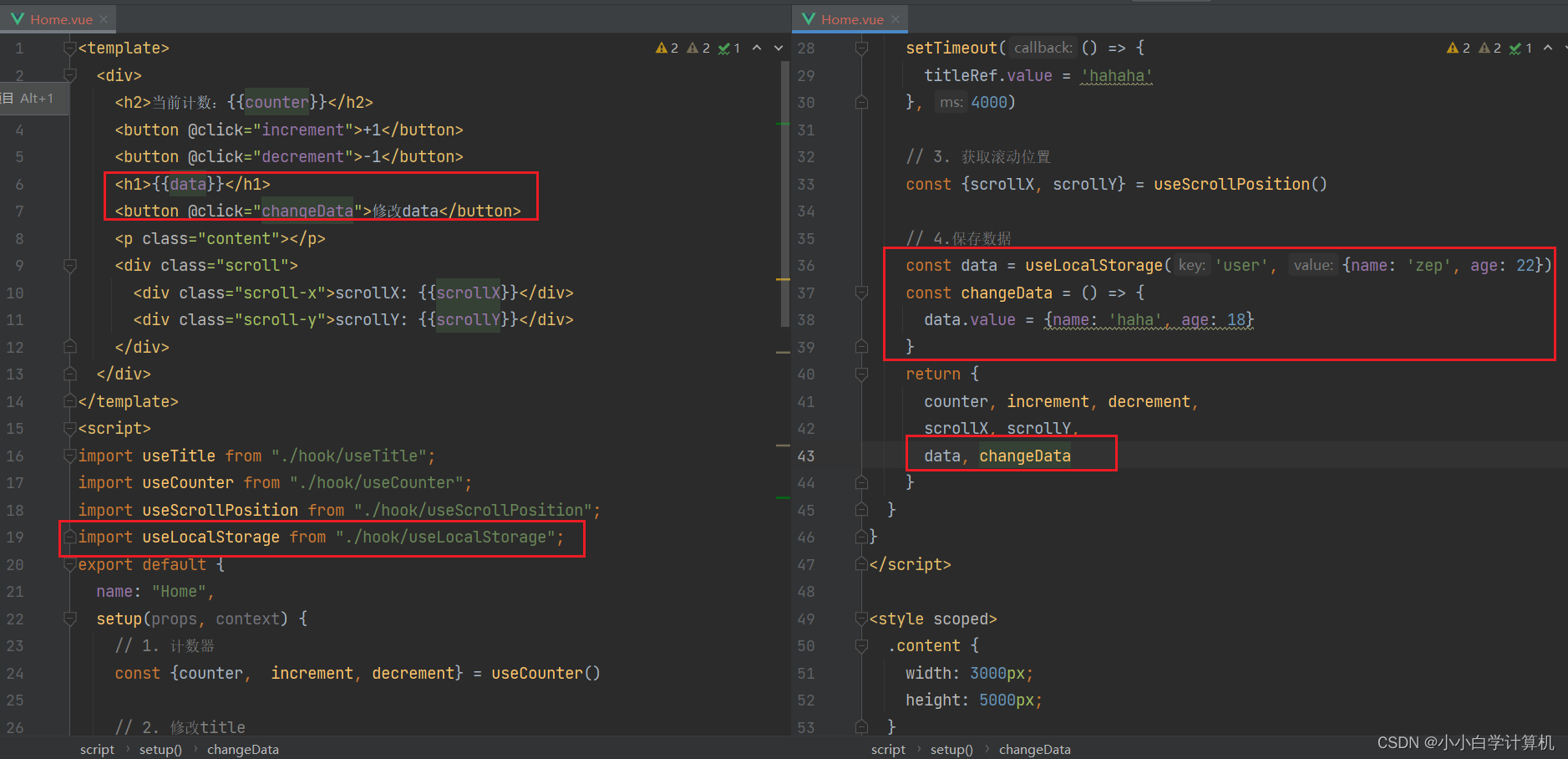
Task: Open warnings indicator in right editor pane
Action: click(x=1458, y=48)
